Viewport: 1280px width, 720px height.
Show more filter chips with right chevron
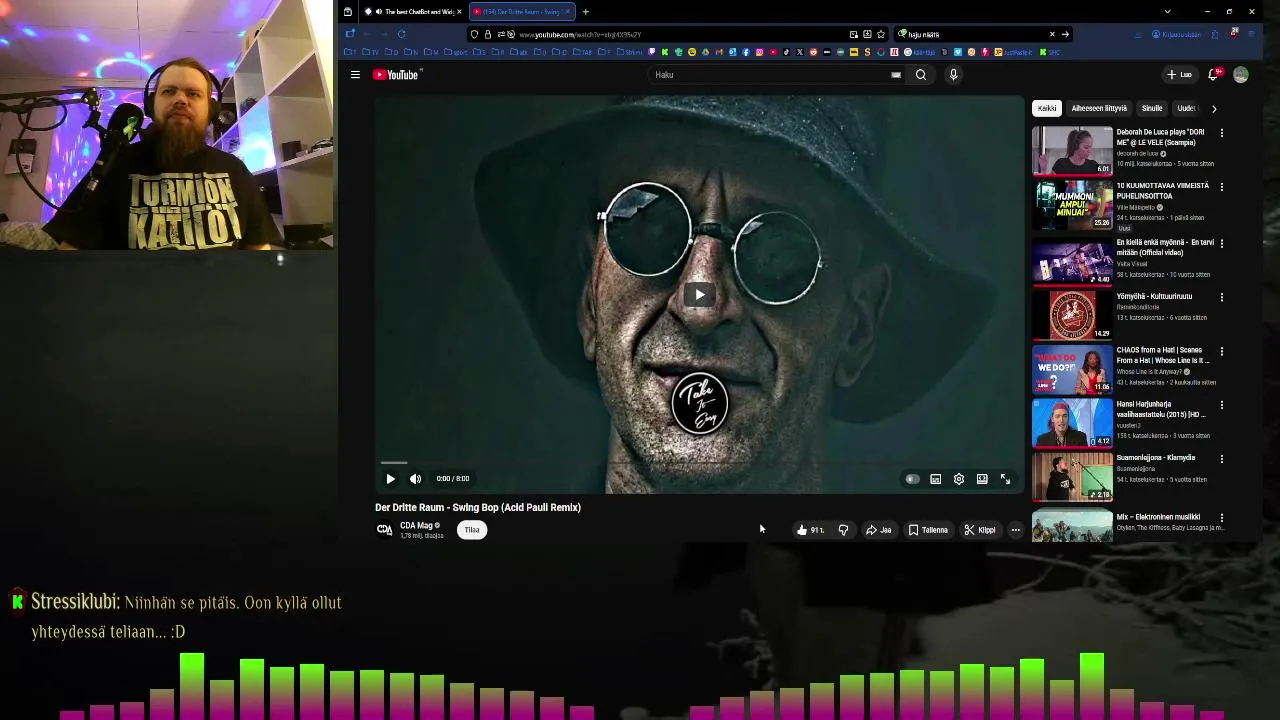coord(1214,108)
